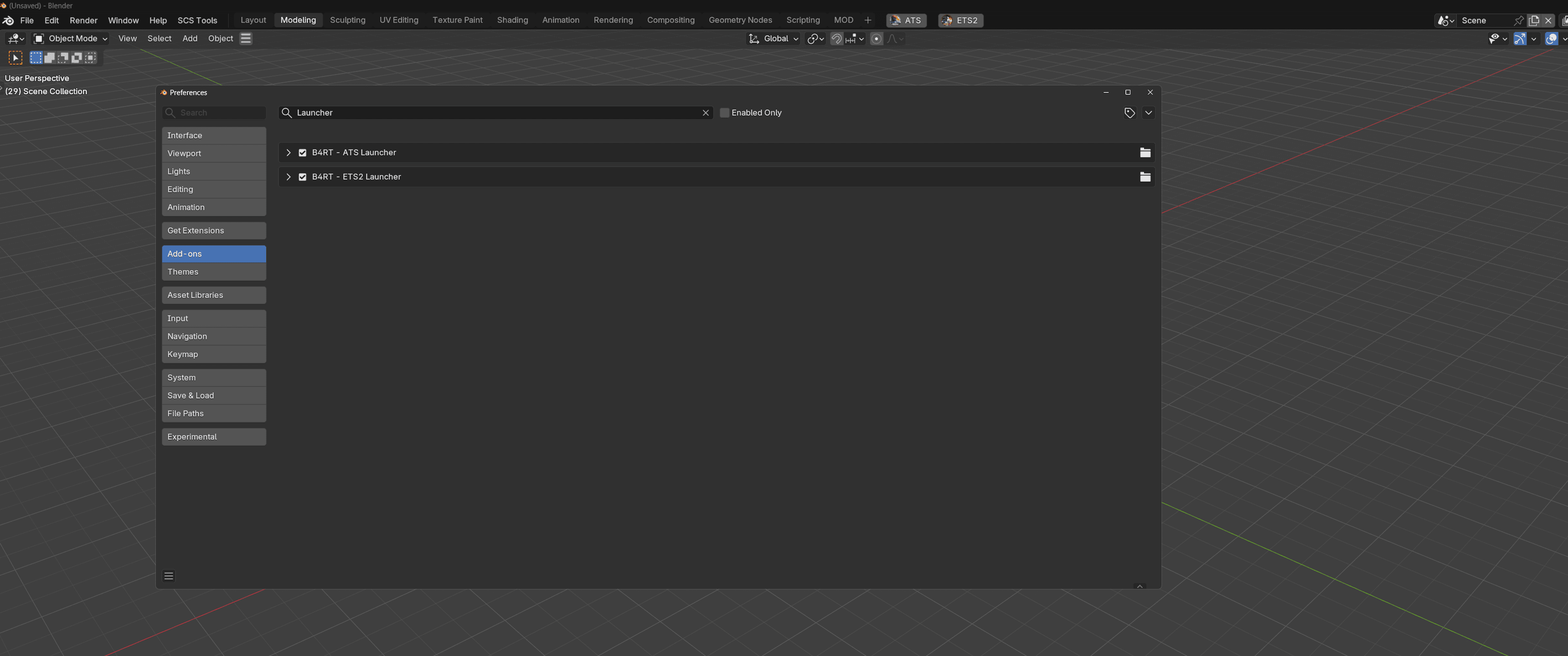This screenshot has width=1568, height=656.
Task: Select the Extend selection mode icon
Action: point(49,57)
